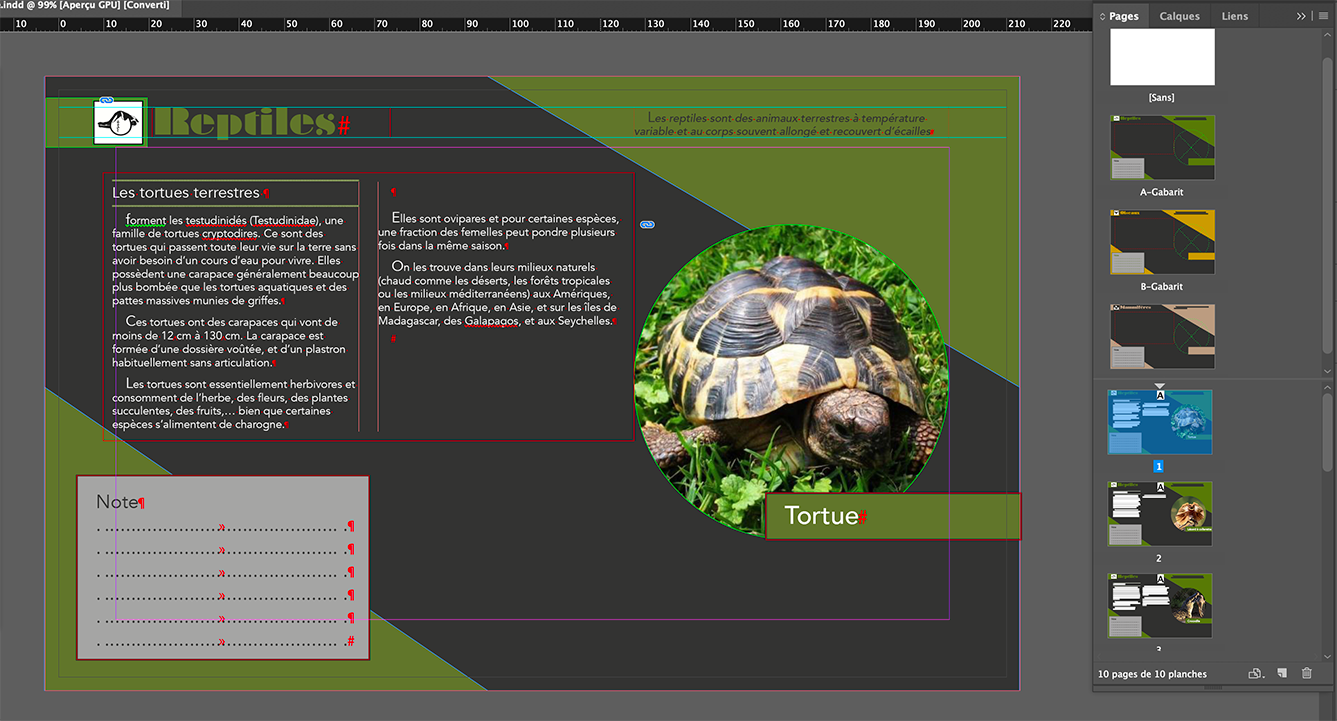This screenshot has height=721, width=1337.
Task: Click the panel cycle arrows beside the Pages tab
Action: 1104,15
